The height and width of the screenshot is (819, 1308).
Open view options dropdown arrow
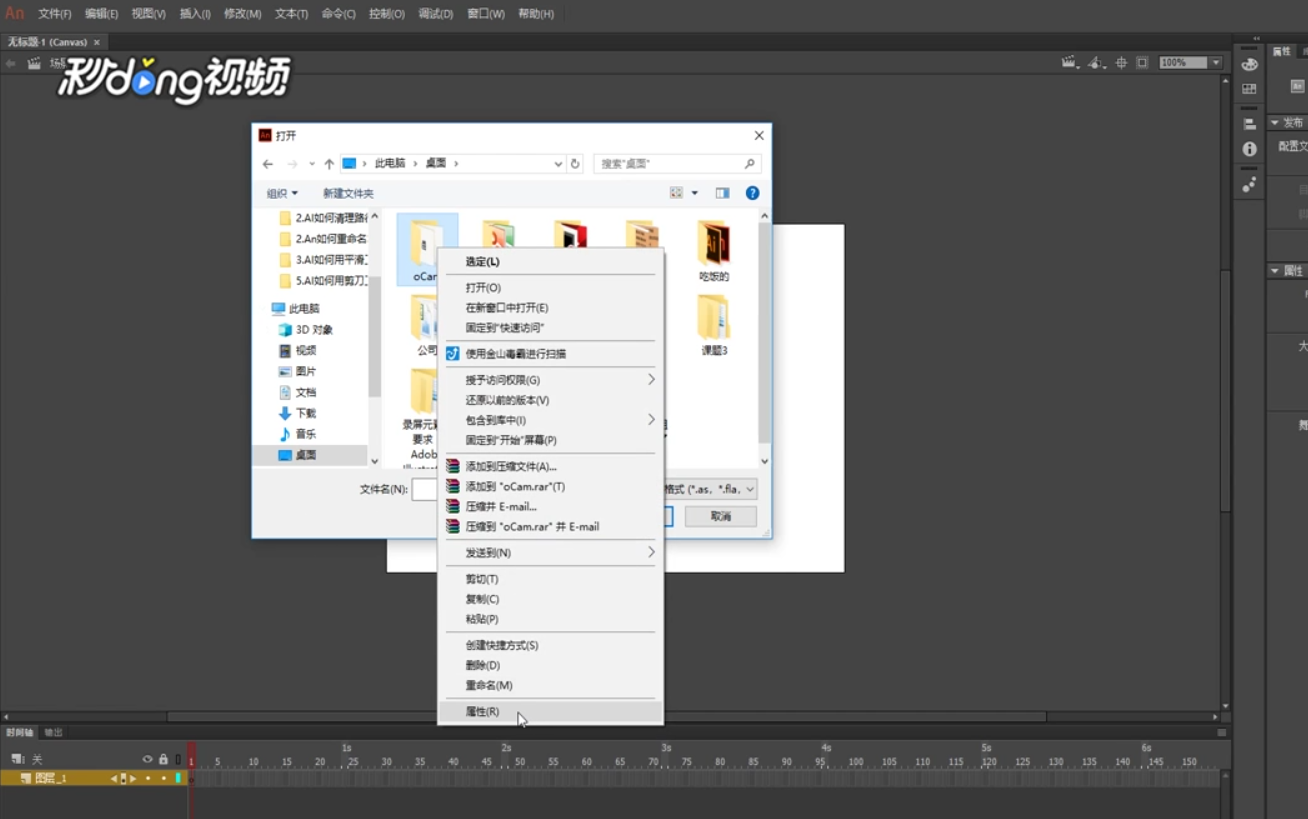click(x=695, y=193)
